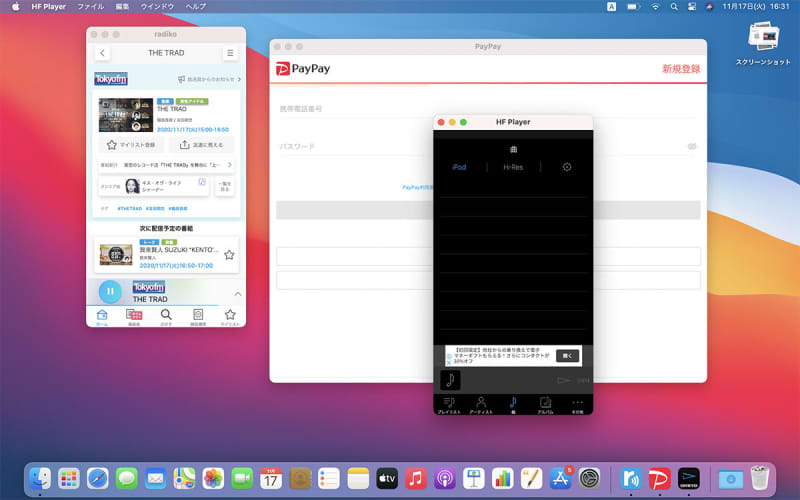Select the iPod source in HF Player
Image resolution: width=800 pixels, height=500 pixels.
459,167
